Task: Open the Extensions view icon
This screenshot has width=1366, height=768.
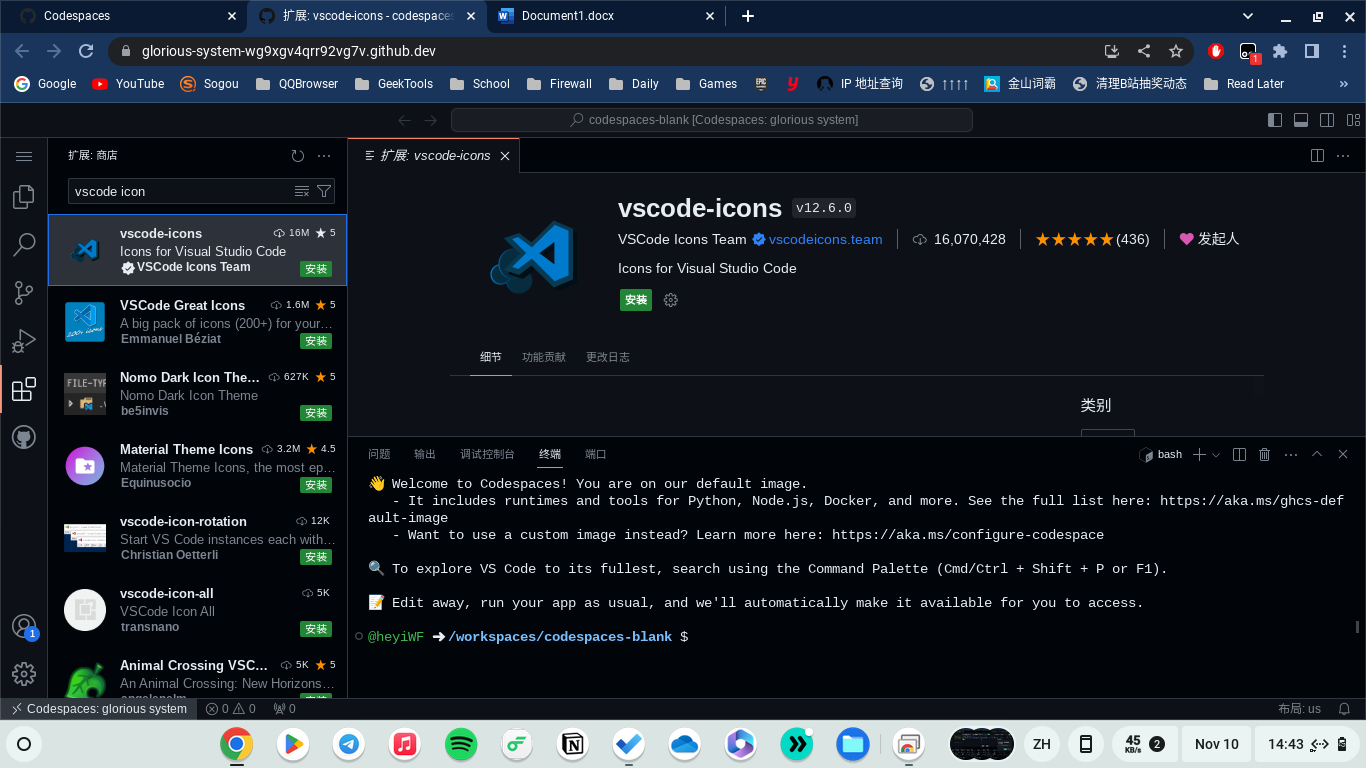Action: pos(24,389)
